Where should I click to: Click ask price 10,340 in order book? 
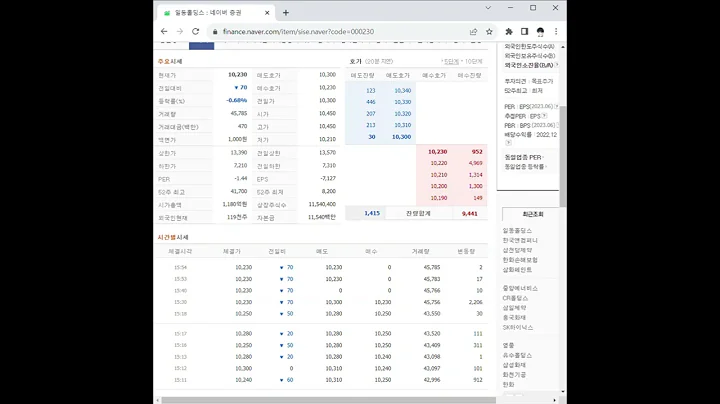tap(402, 90)
